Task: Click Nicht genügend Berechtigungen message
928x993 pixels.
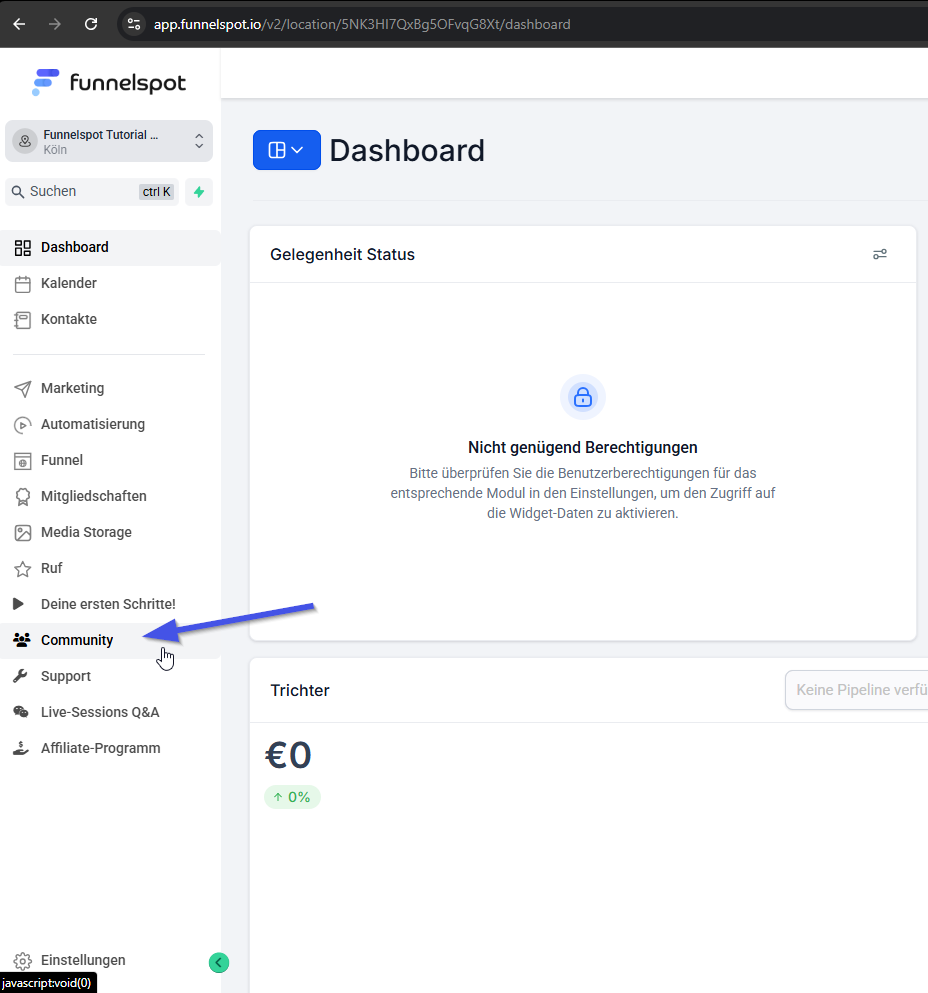Action: click(583, 447)
